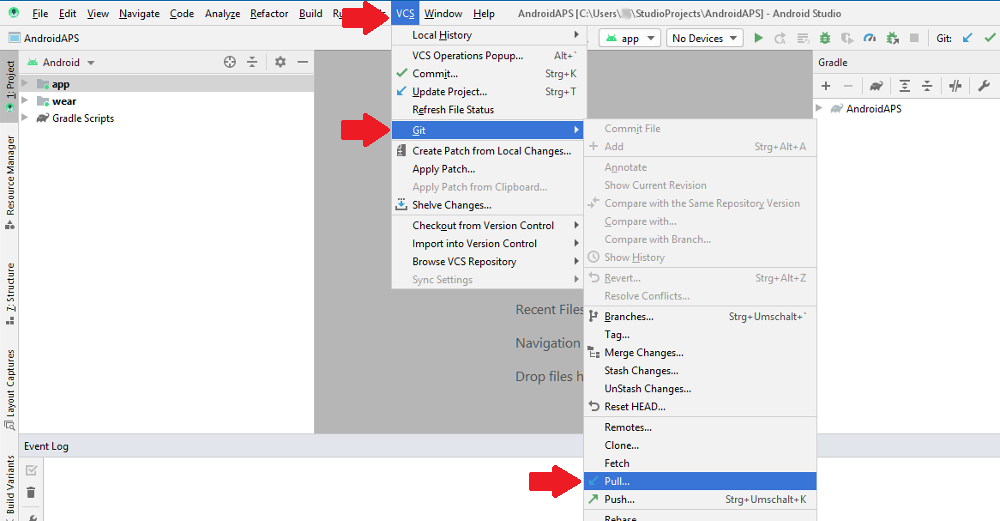Select the Git submenu item
This screenshot has height=521, width=1000.
tap(488, 130)
